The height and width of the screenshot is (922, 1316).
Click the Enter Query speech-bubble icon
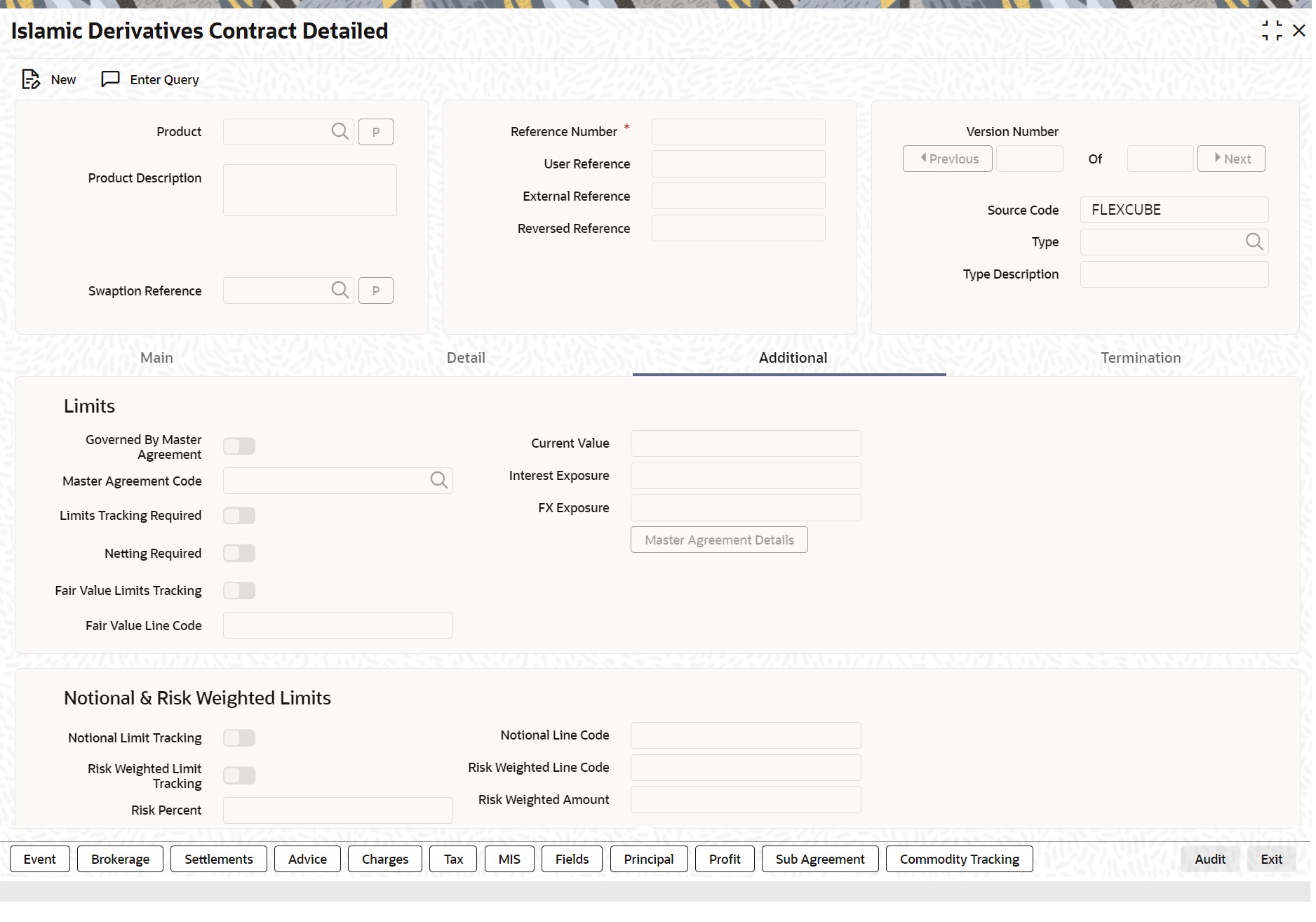(110, 79)
